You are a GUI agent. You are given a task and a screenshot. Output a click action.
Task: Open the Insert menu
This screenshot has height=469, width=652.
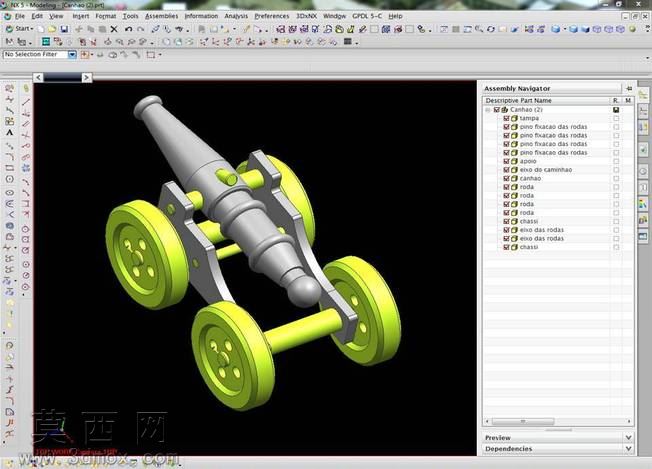(81, 16)
